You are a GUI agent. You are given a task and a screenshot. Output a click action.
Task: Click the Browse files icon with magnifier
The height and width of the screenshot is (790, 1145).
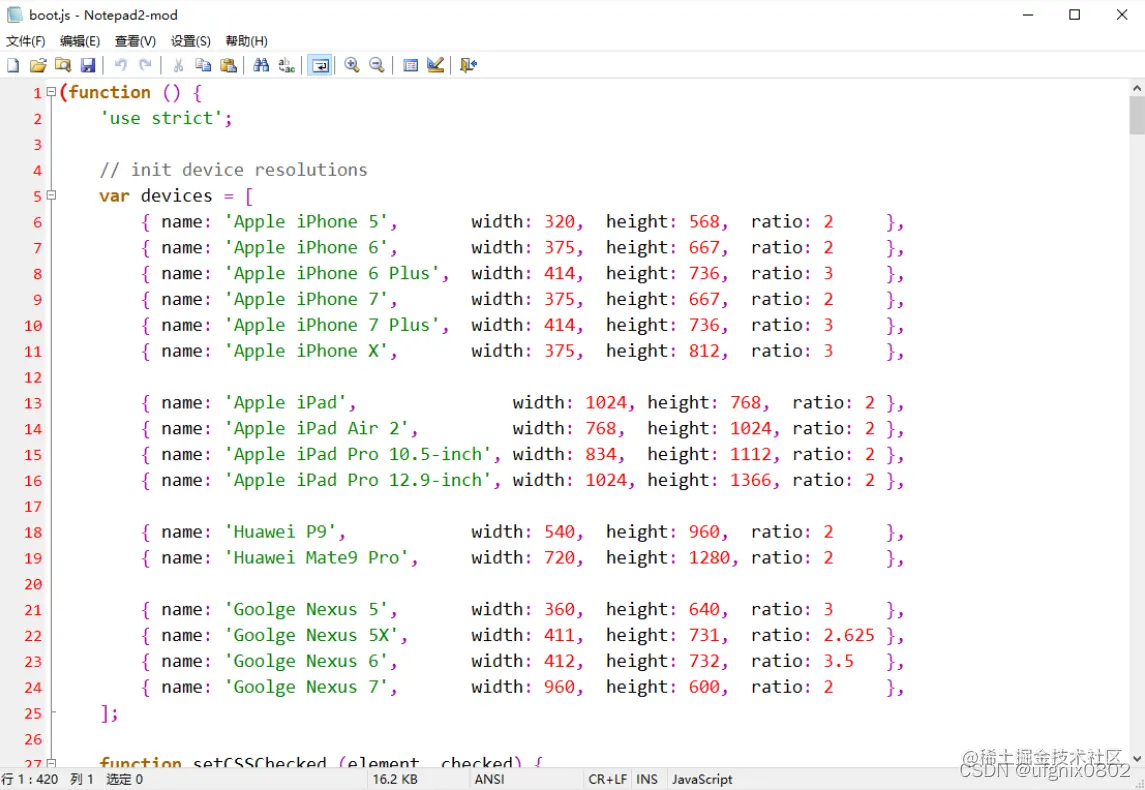tap(63, 66)
